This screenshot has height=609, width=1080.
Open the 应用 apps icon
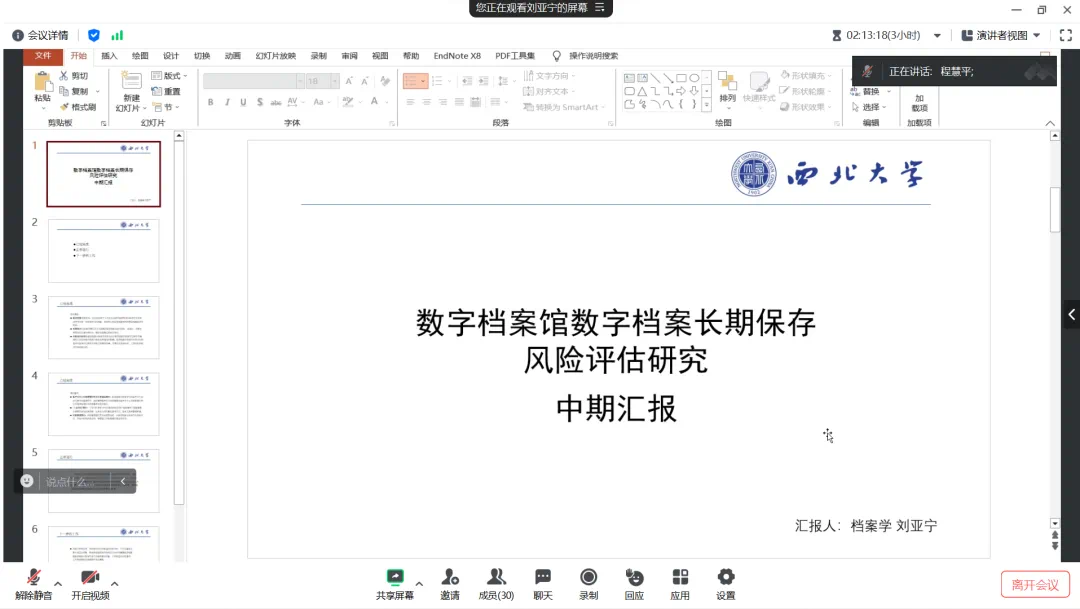680,578
